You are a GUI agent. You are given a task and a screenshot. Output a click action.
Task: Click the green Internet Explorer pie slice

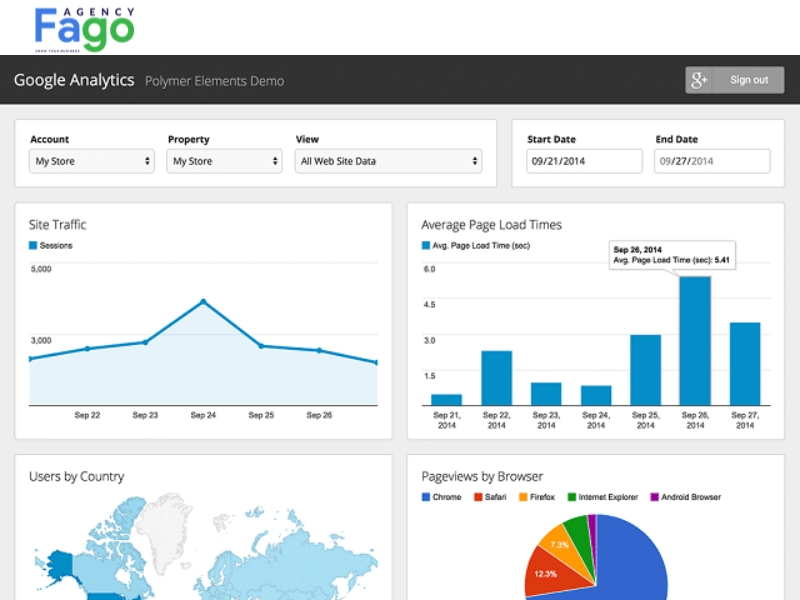581,536
